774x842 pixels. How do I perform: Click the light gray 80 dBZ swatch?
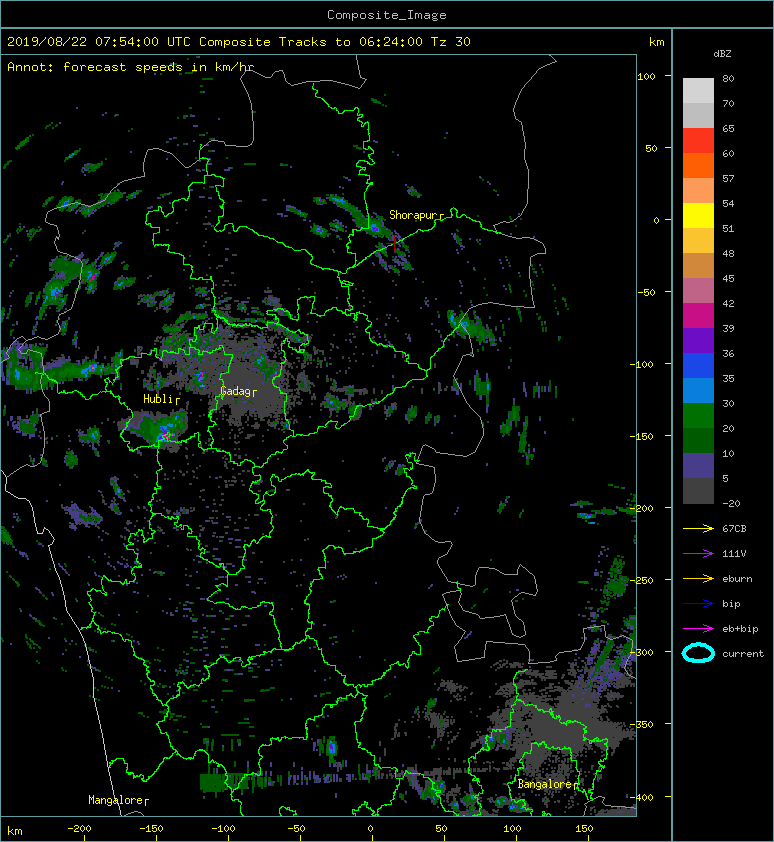coord(698,90)
